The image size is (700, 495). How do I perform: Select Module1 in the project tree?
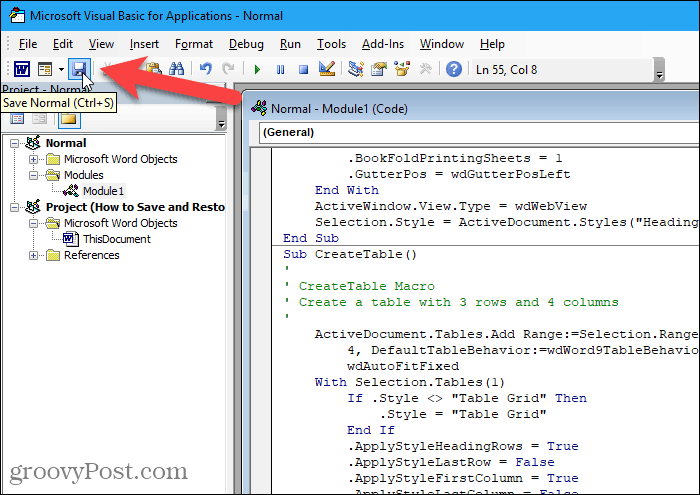point(103,191)
